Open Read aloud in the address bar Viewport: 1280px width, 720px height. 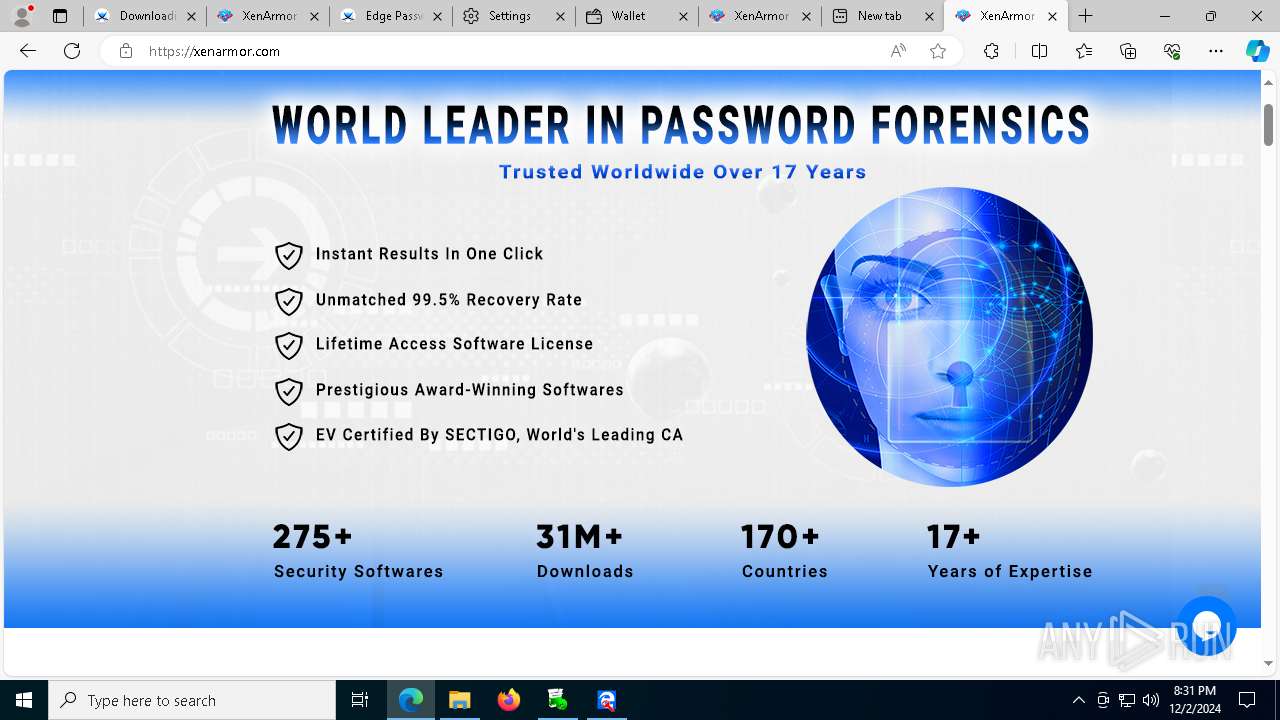[898, 51]
